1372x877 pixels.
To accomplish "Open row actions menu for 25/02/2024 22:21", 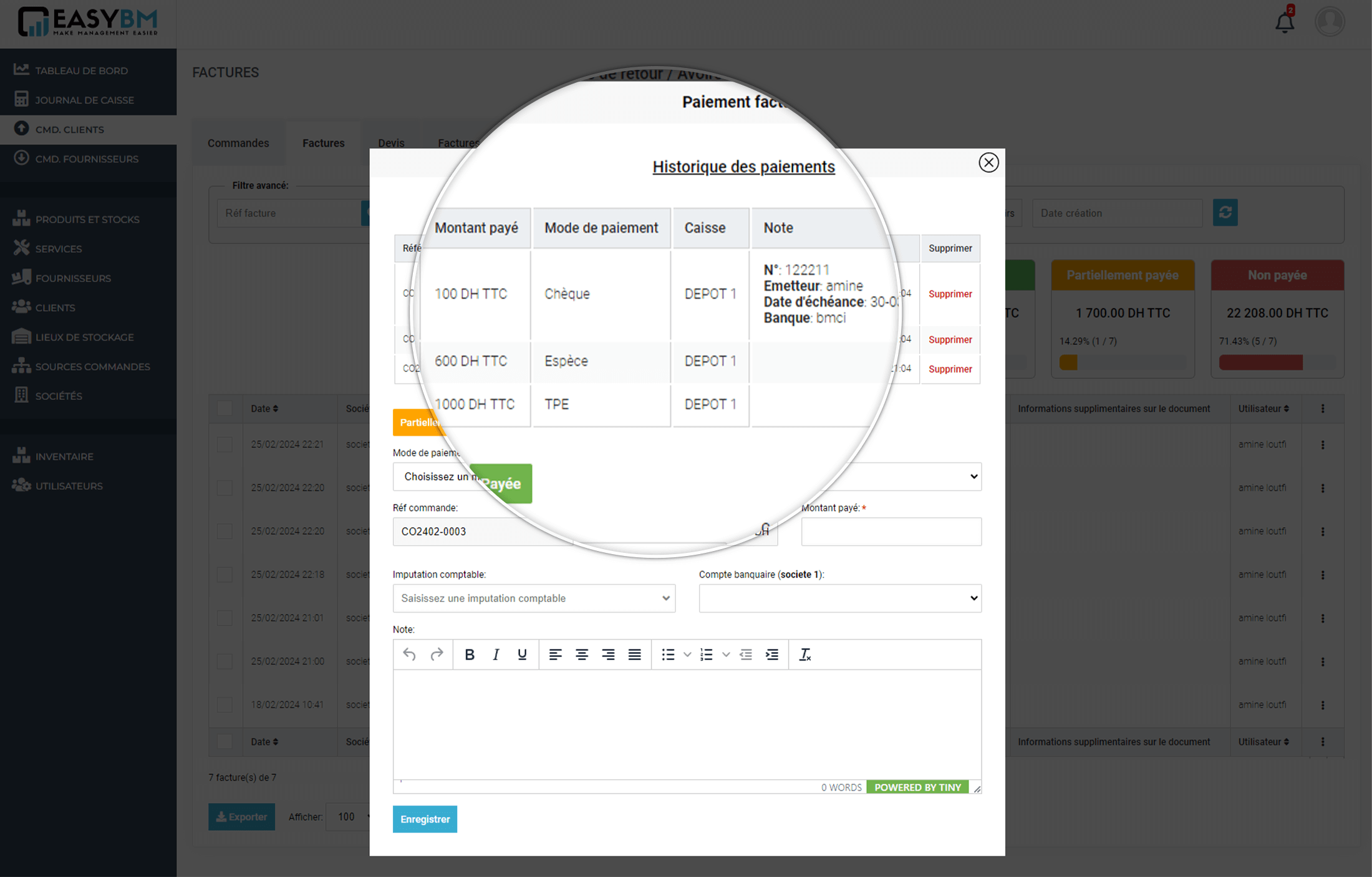I will click(1323, 444).
